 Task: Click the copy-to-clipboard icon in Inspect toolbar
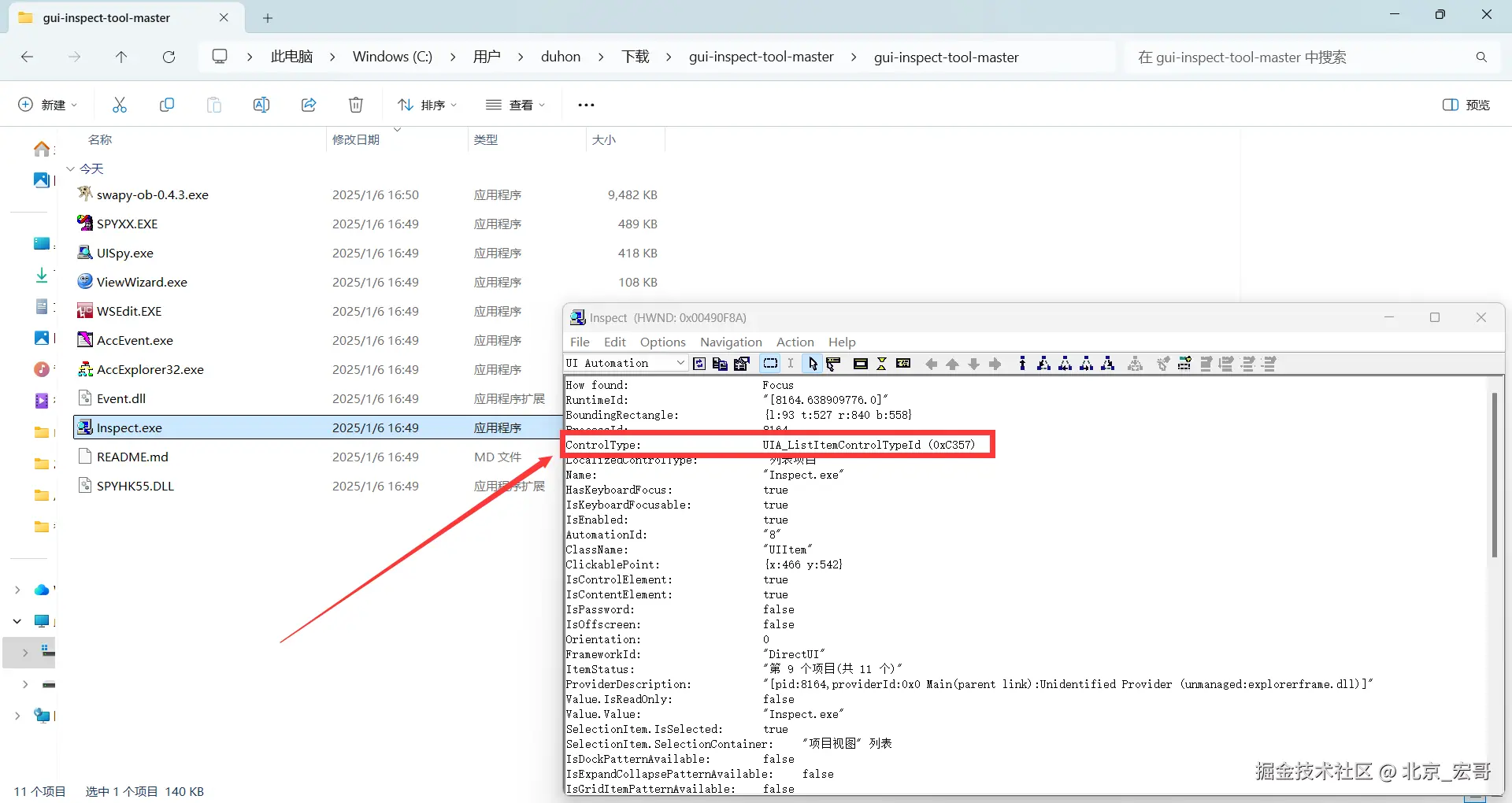point(720,364)
